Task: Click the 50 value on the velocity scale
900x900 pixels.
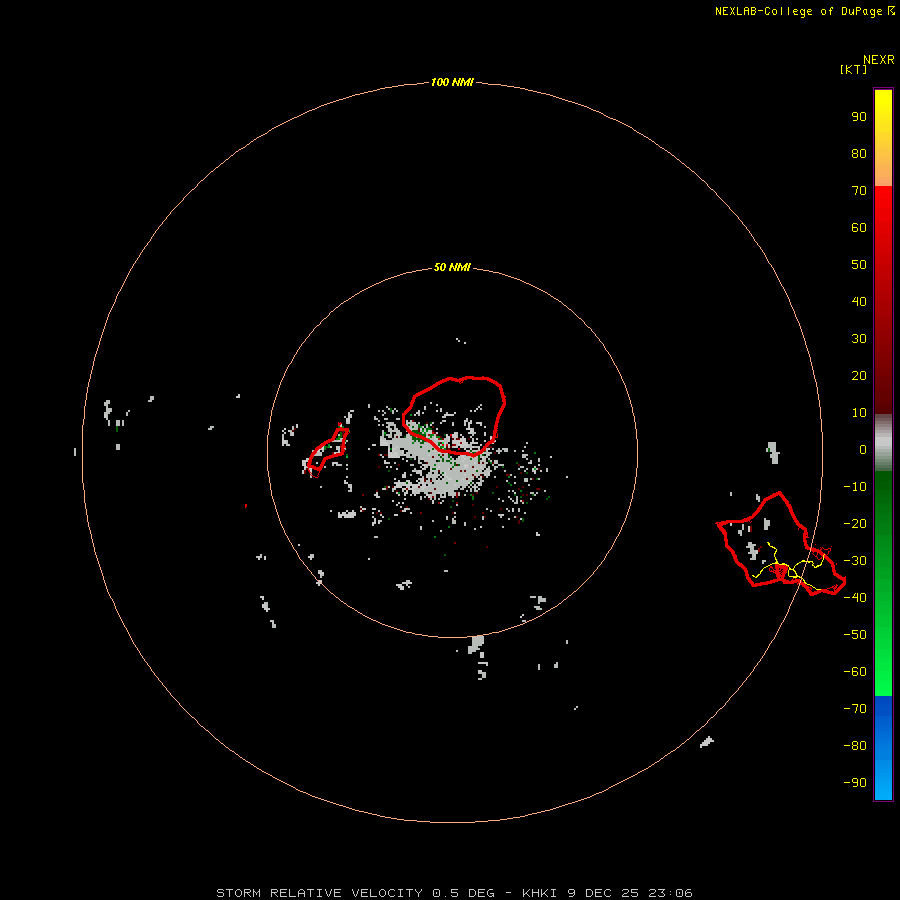Action: tap(859, 265)
